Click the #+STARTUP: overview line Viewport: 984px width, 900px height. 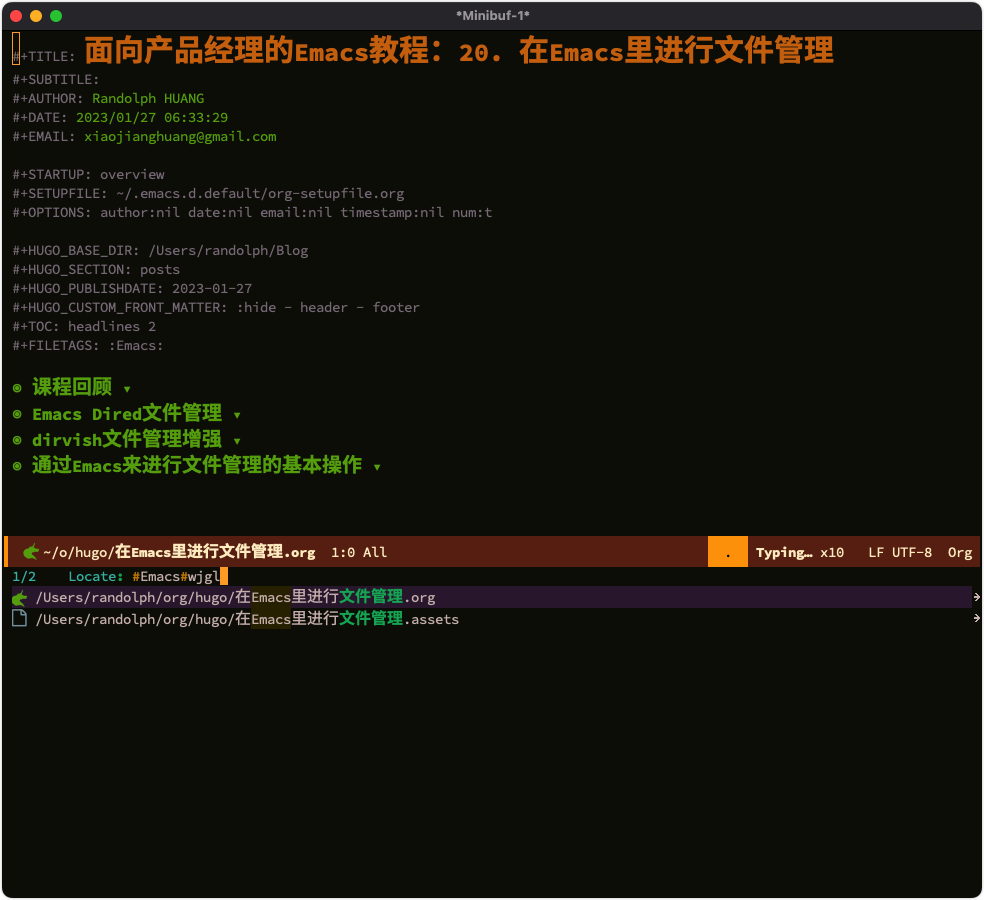(x=88, y=174)
